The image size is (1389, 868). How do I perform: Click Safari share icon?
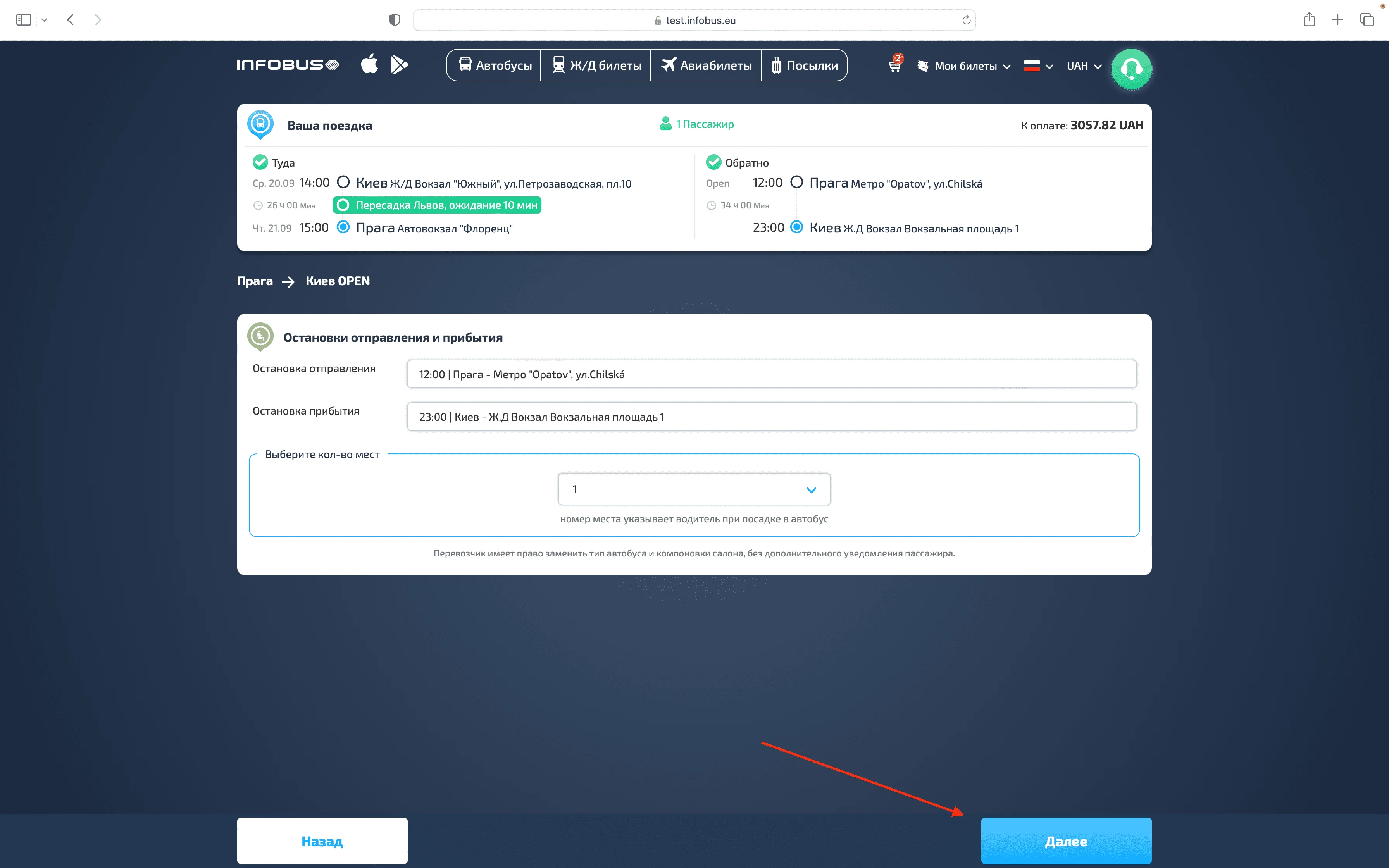tap(1309, 20)
